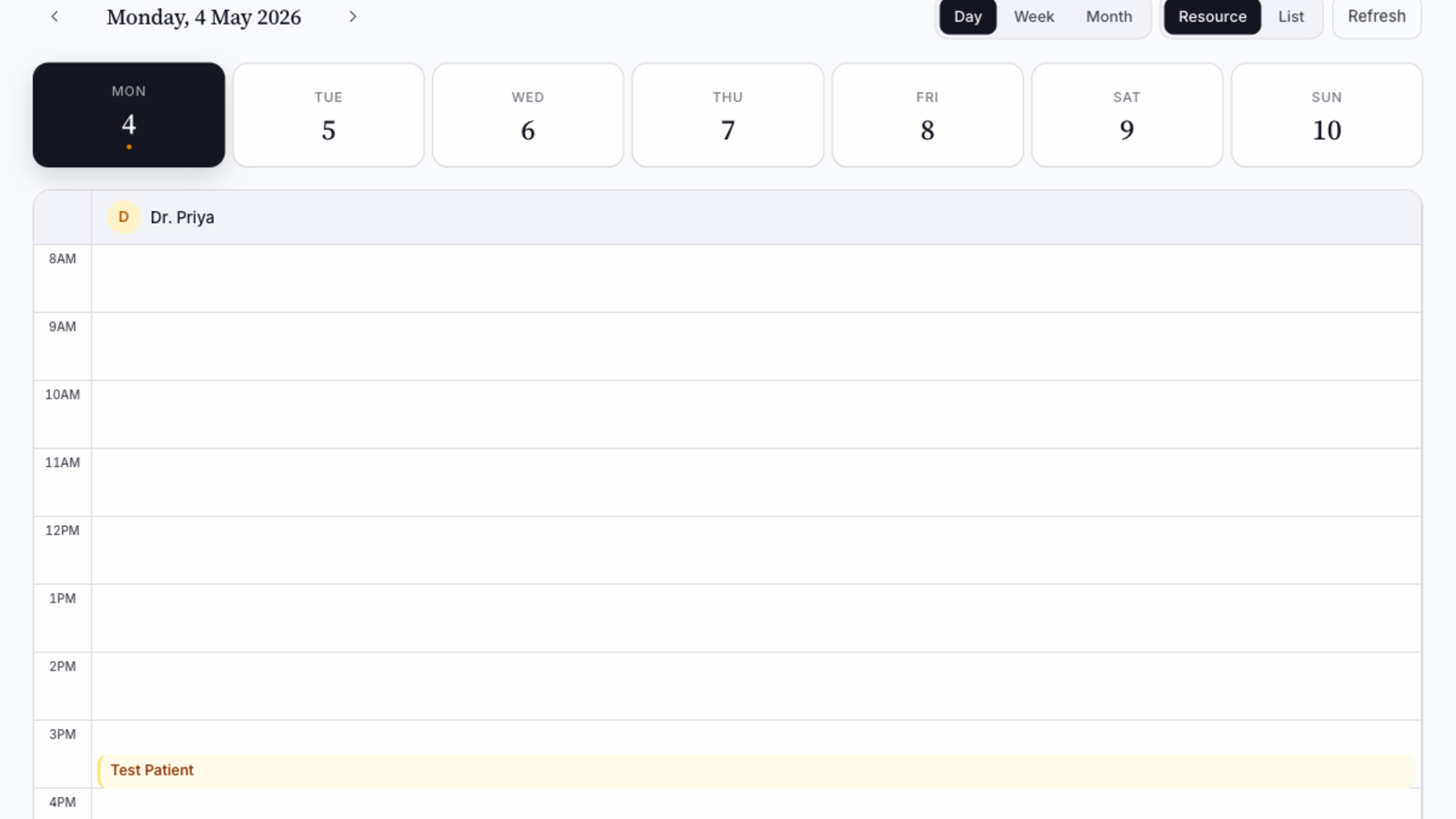Click the 8AM slot for Dr. Priya
Viewport: 1456px width, 819px height.
[x=756, y=278]
